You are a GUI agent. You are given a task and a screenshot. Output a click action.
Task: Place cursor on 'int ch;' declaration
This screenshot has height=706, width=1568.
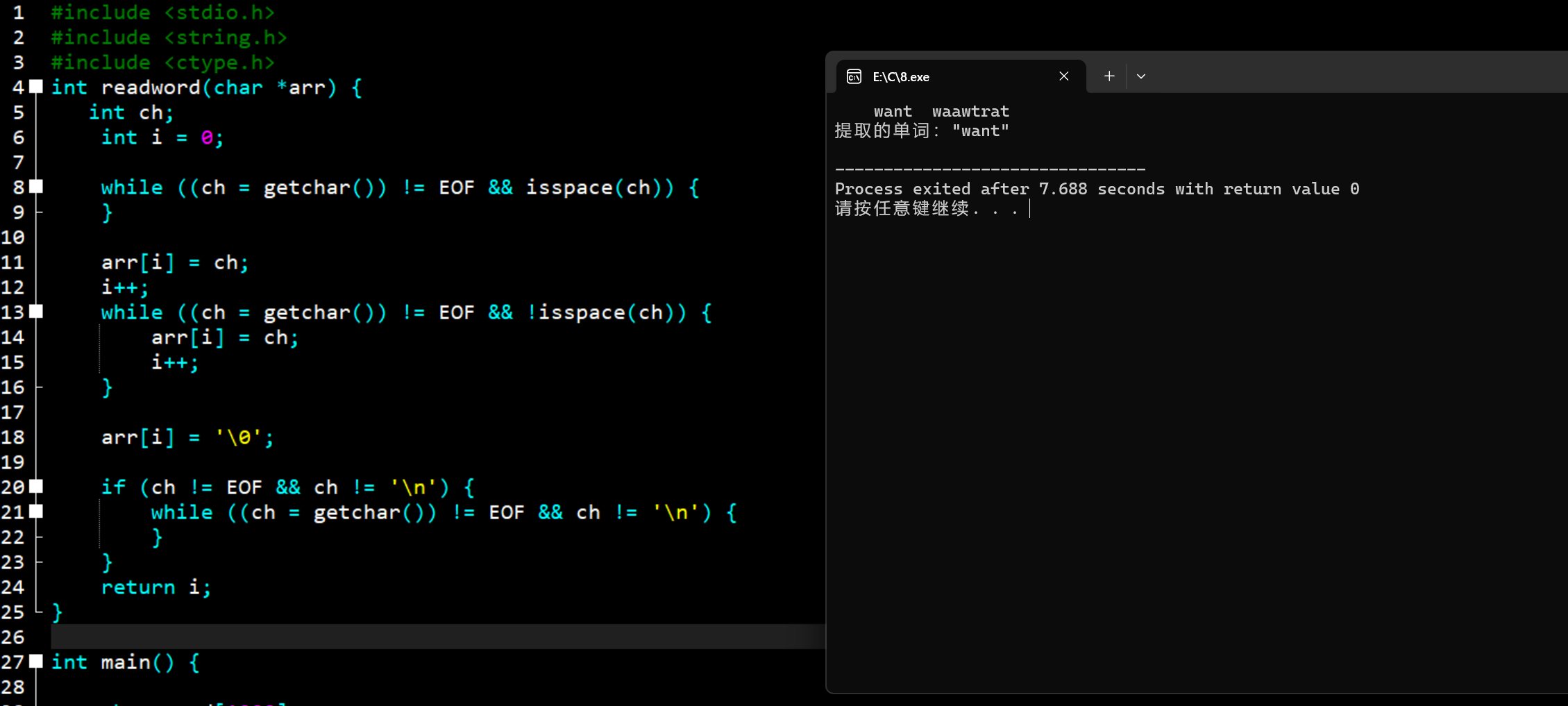point(131,112)
